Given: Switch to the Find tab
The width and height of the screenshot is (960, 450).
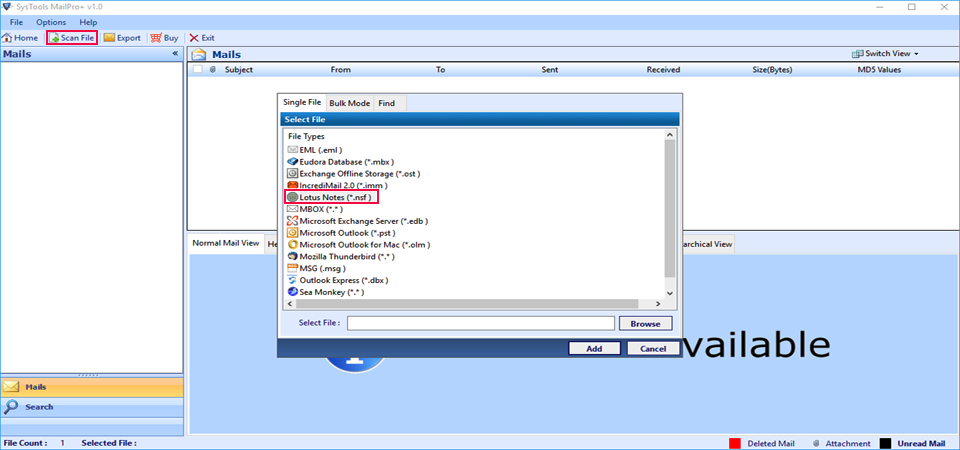Looking at the screenshot, I should (386, 103).
